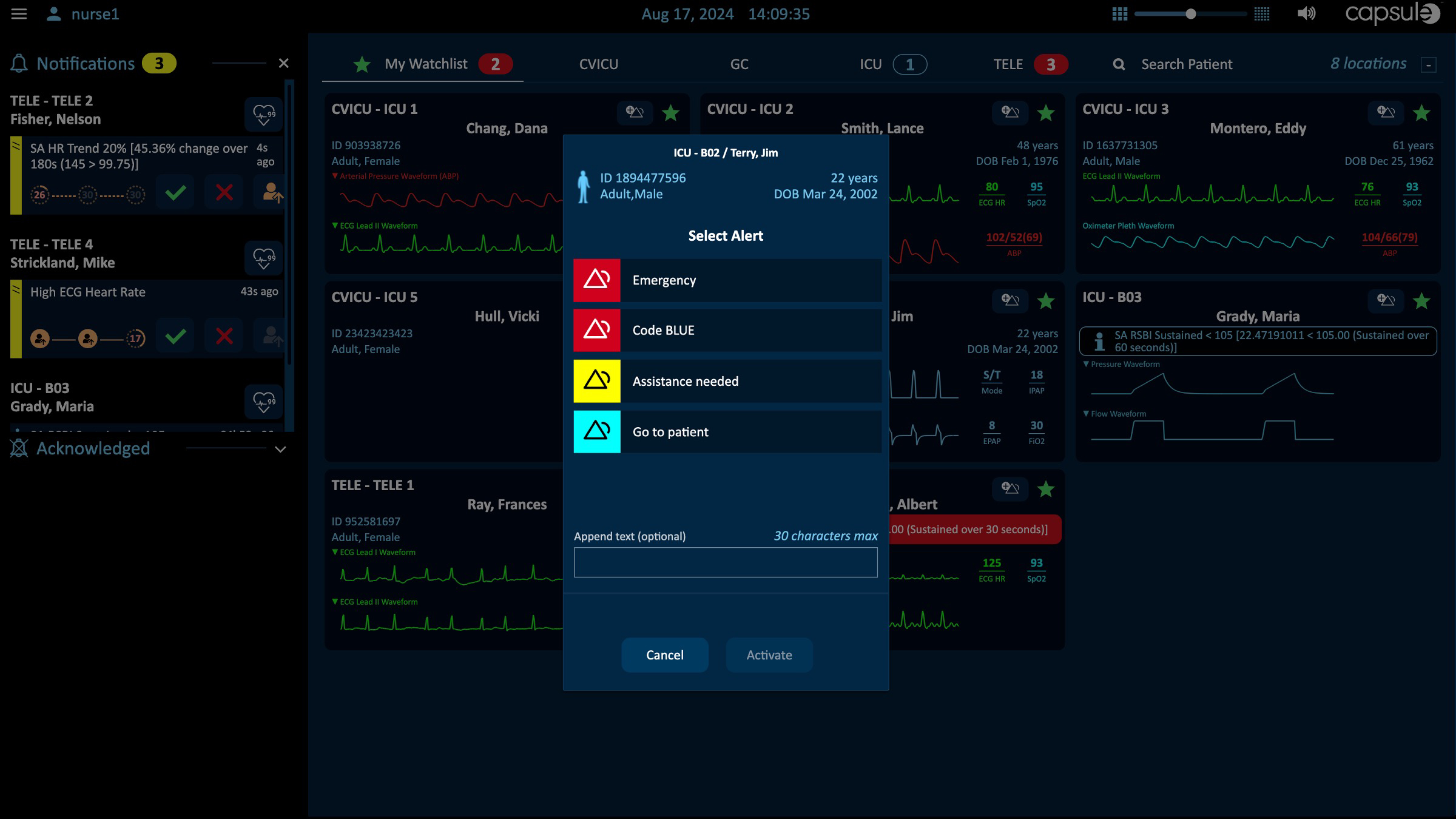Click the small grid density icon

pyautogui.click(x=1262, y=14)
